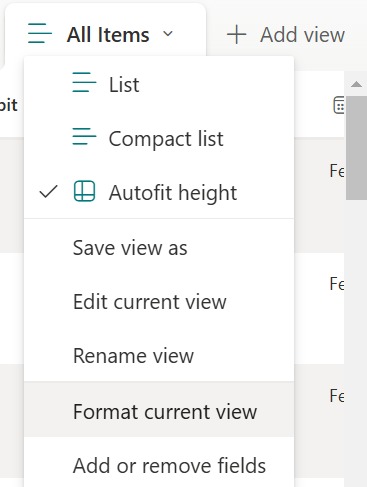367x487 pixels.
Task: Choose Autofit height layout
Action: [159, 192]
